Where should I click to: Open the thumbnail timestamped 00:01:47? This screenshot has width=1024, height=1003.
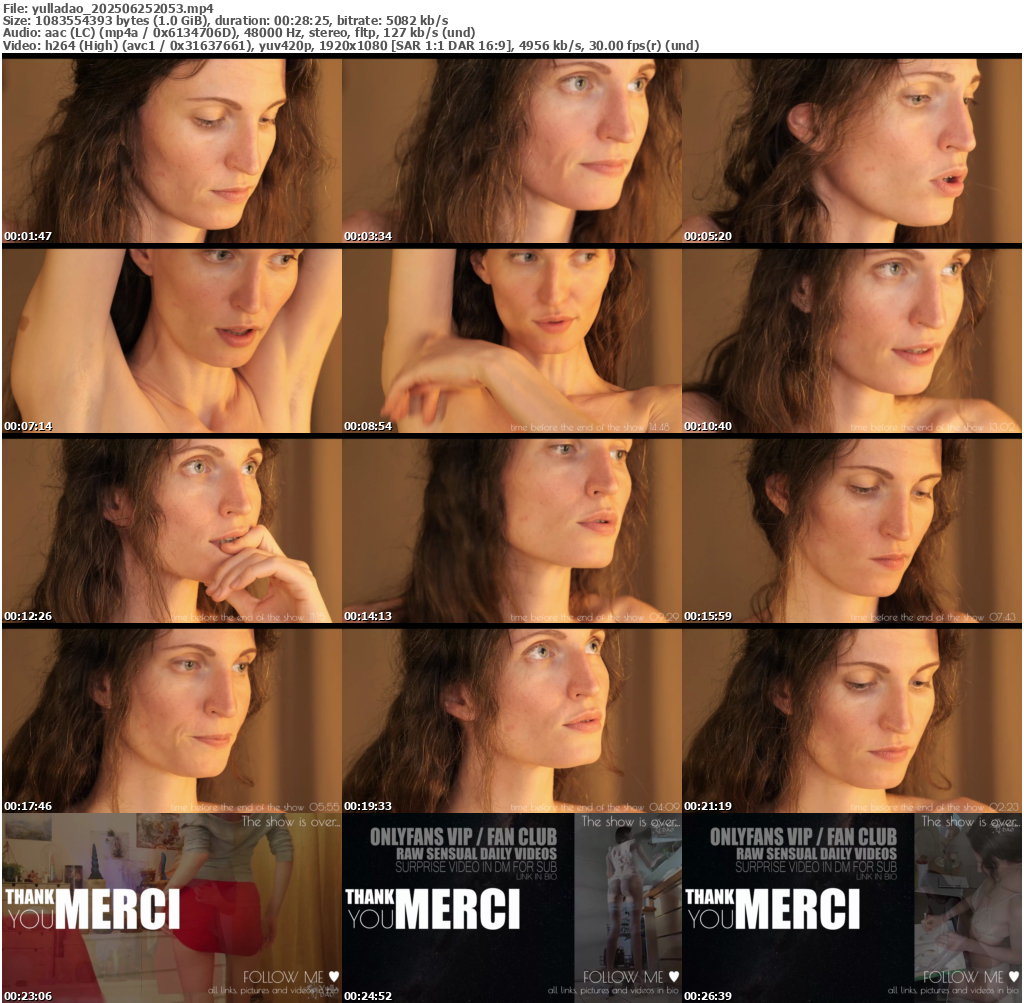coord(171,150)
